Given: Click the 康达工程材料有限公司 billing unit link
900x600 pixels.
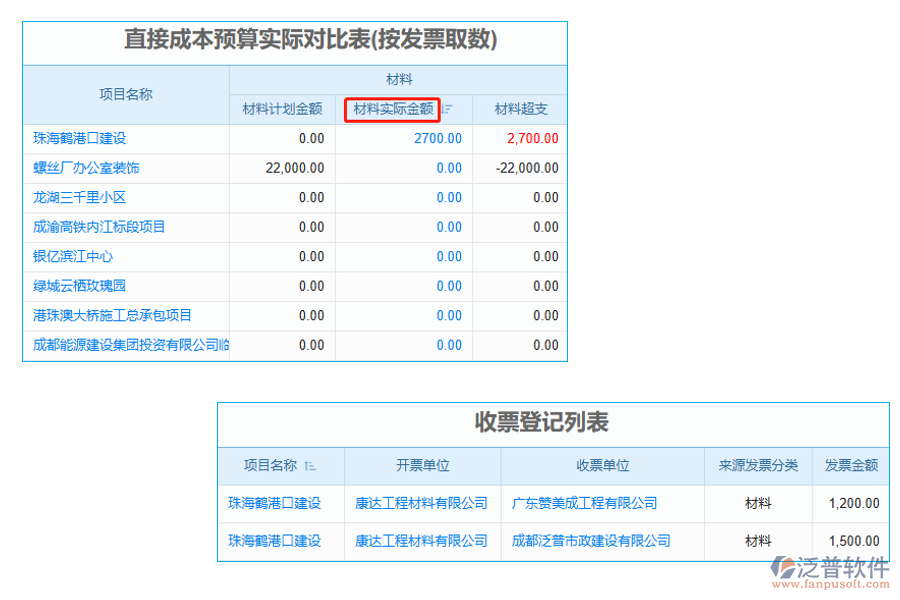Looking at the screenshot, I should [421, 503].
